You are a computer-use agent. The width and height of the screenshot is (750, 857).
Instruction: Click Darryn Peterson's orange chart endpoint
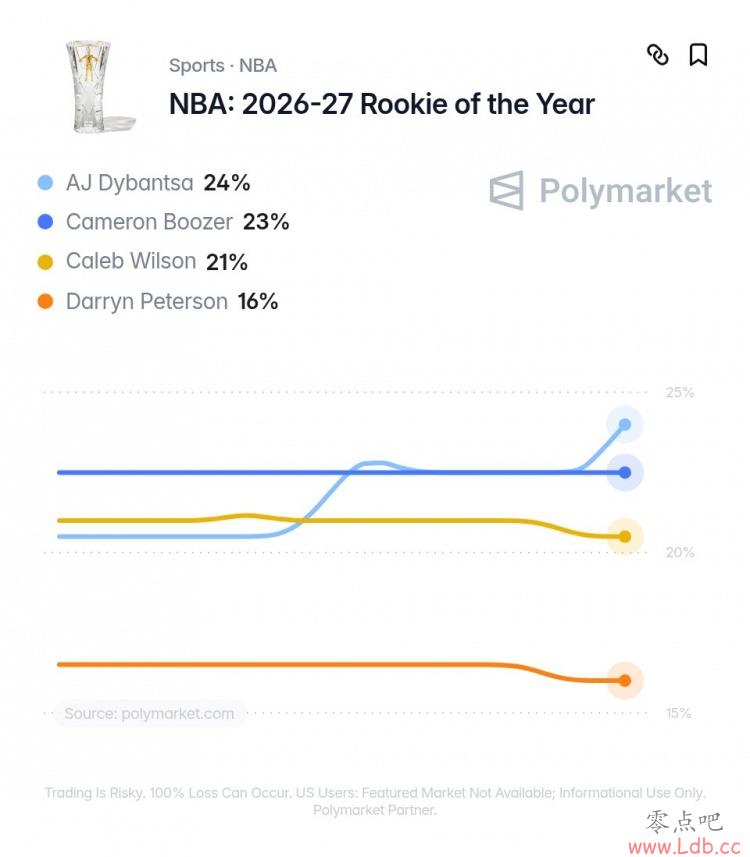pos(625,680)
